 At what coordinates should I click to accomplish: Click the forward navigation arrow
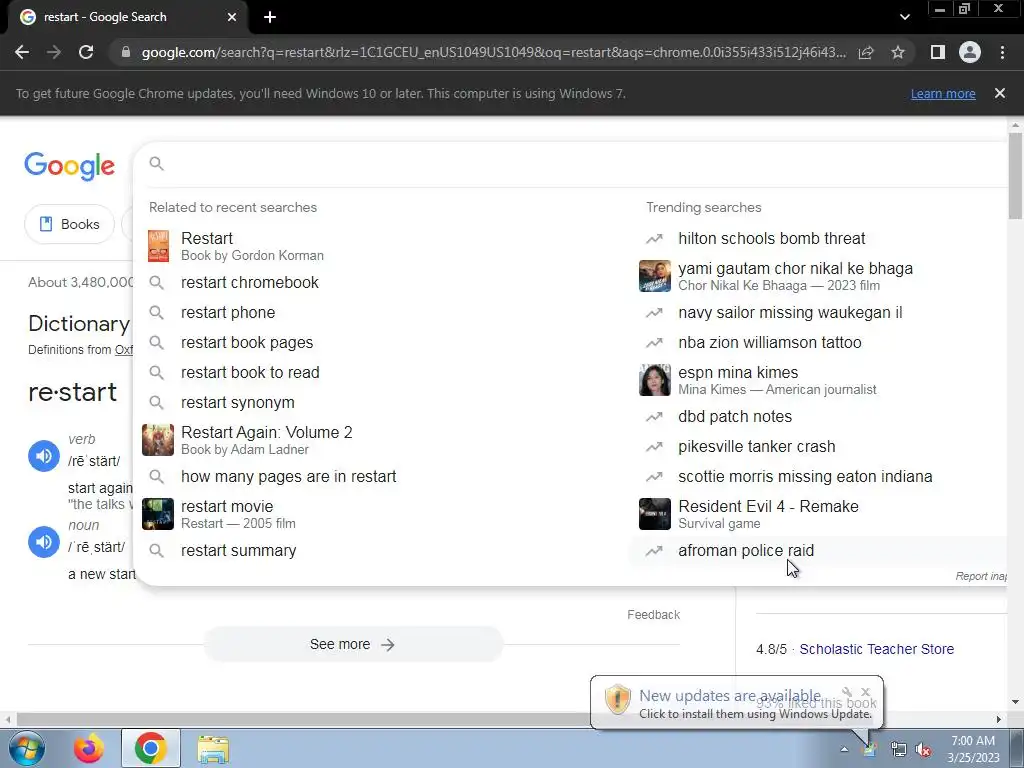tap(54, 52)
